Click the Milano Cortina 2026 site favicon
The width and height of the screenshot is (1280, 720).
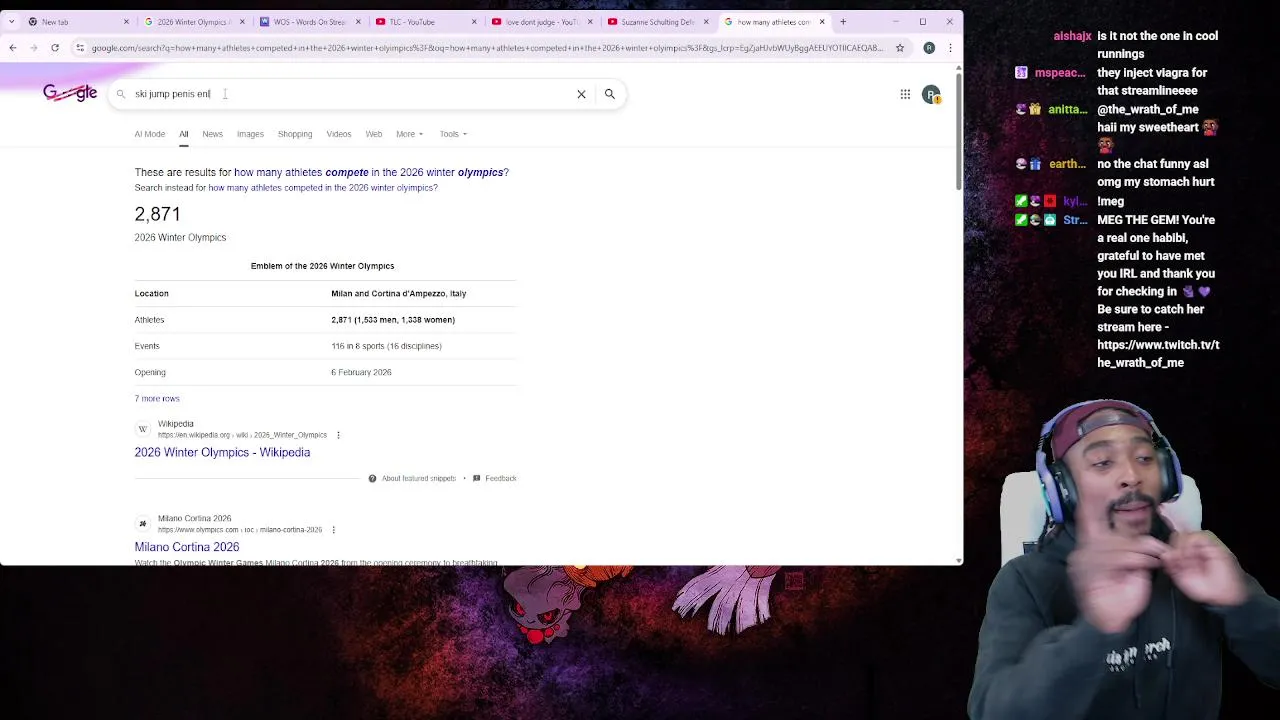coord(142,524)
